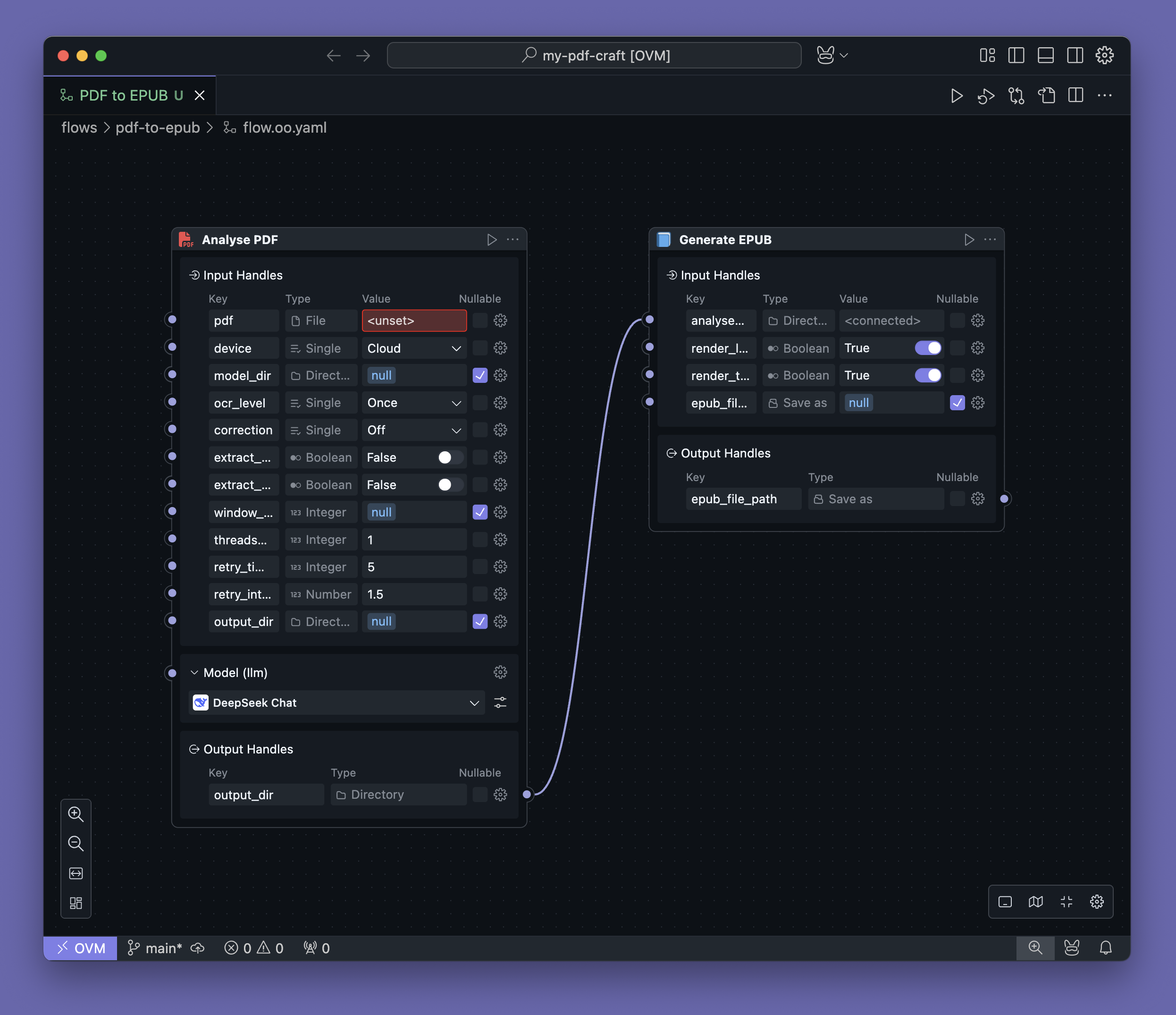Click pdf-to-epub breadcrumb item
The width and height of the screenshot is (1176, 1015).
pyautogui.click(x=157, y=128)
